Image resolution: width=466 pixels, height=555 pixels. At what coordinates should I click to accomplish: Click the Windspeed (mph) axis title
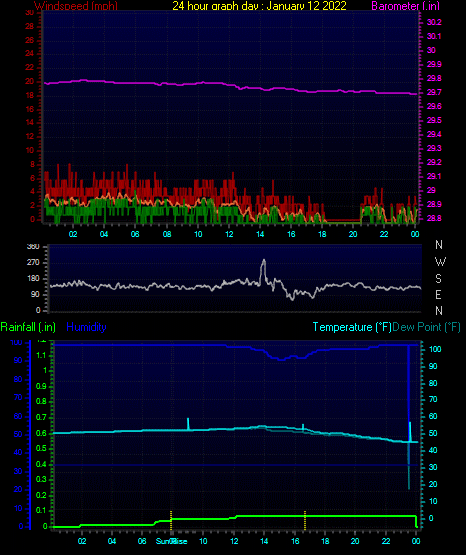point(76,6)
